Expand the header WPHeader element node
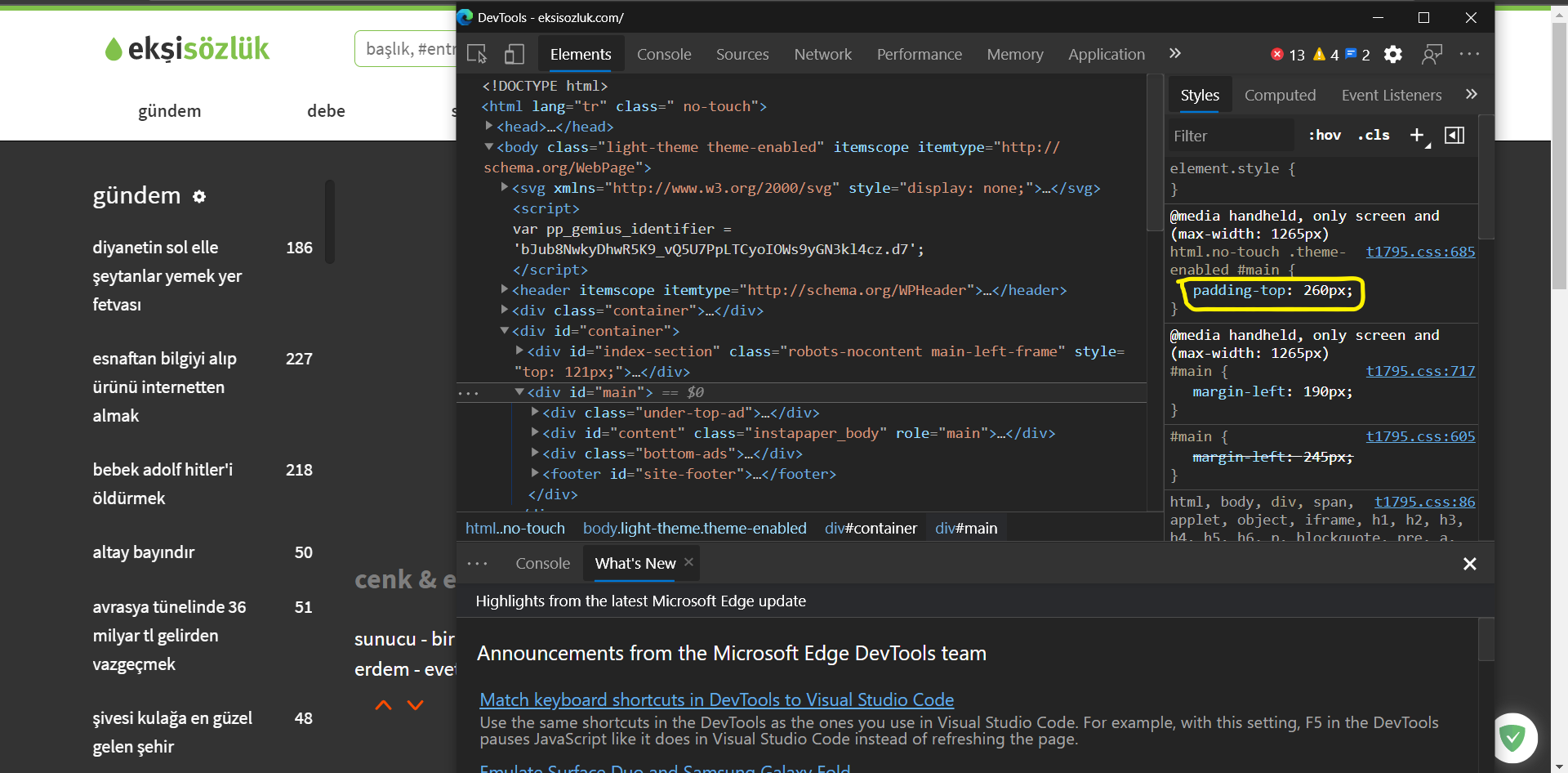Image resolution: width=1568 pixels, height=773 pixels. (504, 289)
